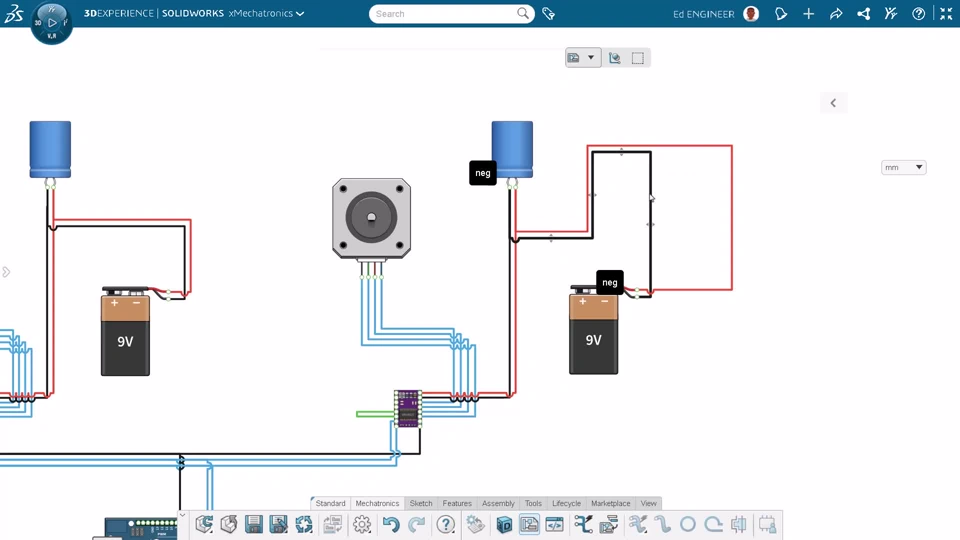
Task: Open the settings gear in action bar
Action: 362,524
